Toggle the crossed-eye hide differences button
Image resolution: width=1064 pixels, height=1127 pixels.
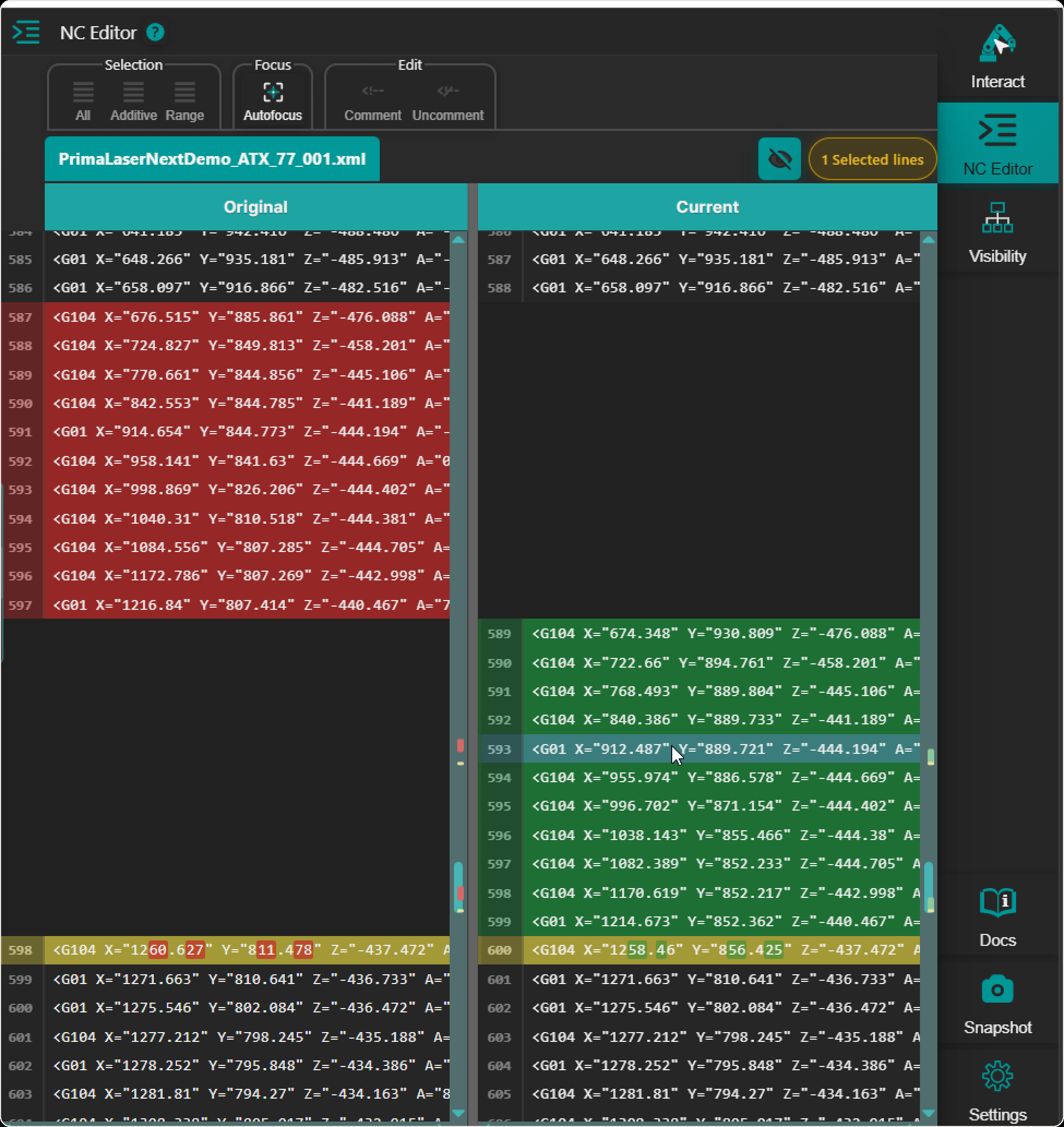pos(779,159)
